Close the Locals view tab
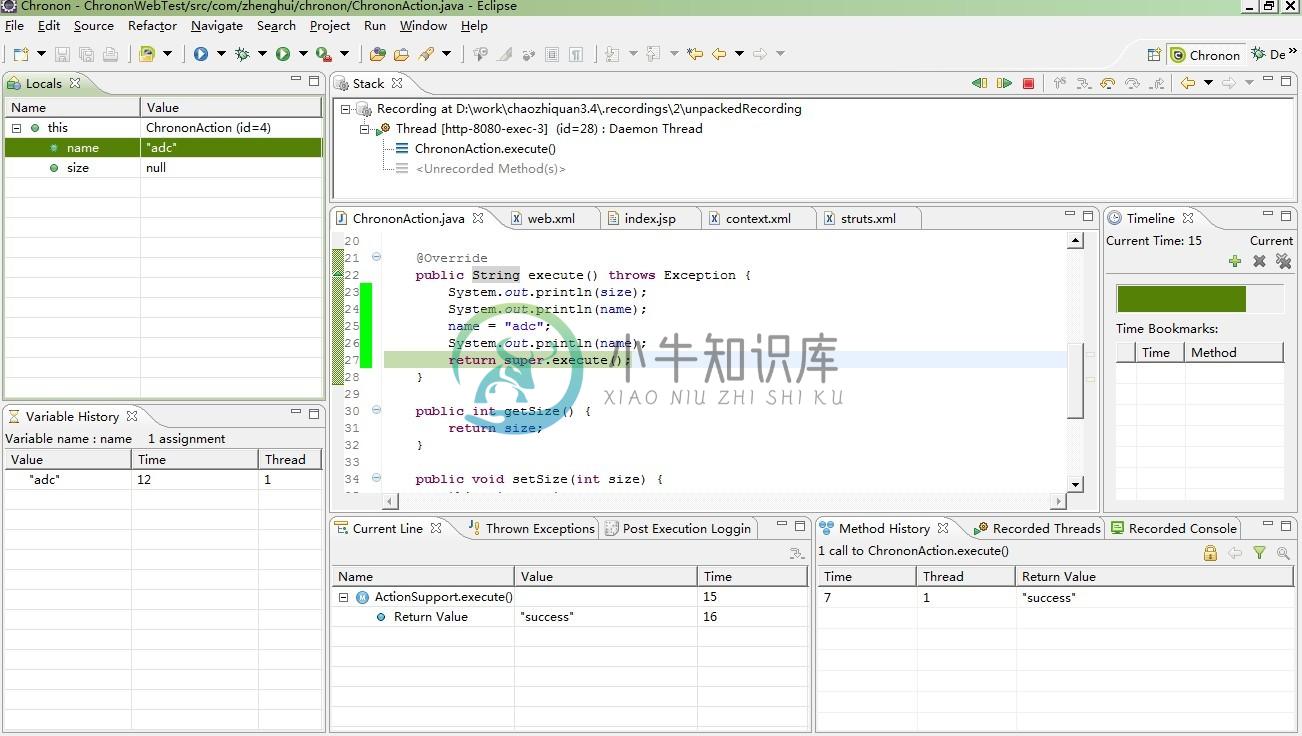The width and height of the screenshot is (1302, 736). (x=75, y=83)
